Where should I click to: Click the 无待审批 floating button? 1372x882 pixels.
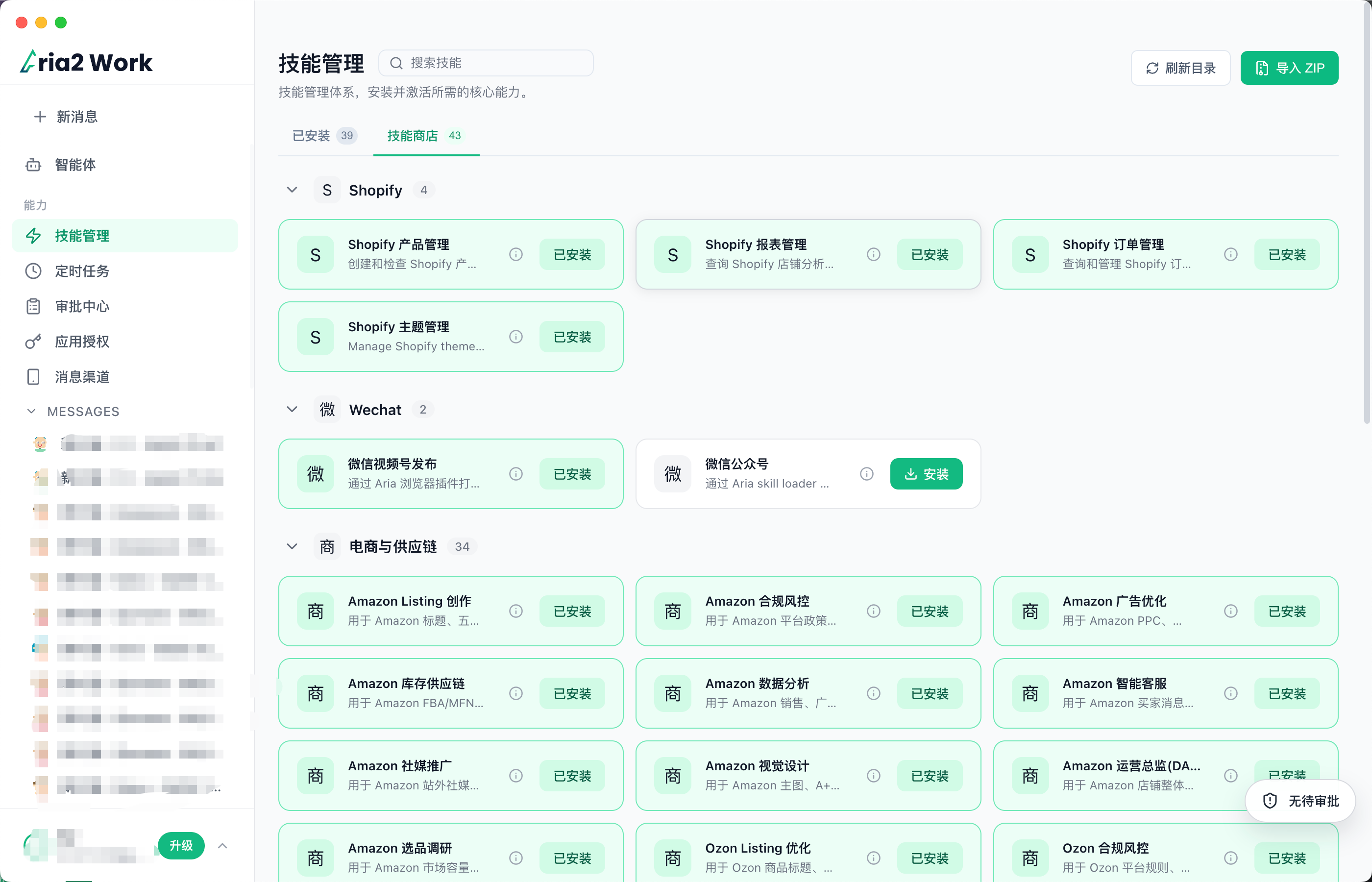(1300, 801)
